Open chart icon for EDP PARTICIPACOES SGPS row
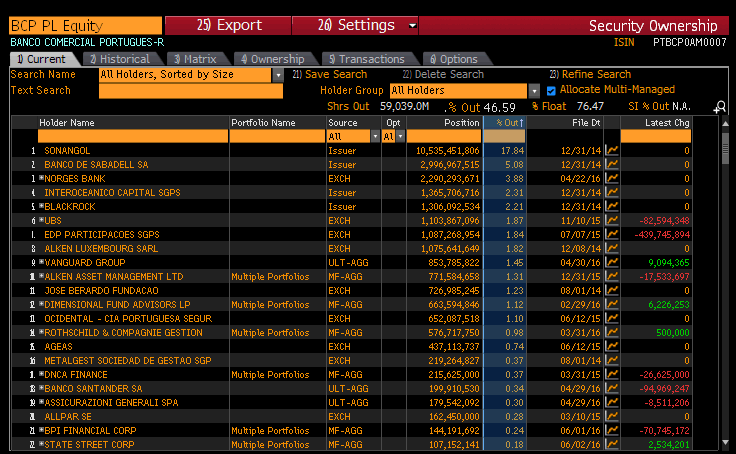Screen dimensions: 736x454 click(x=612, y=234)
